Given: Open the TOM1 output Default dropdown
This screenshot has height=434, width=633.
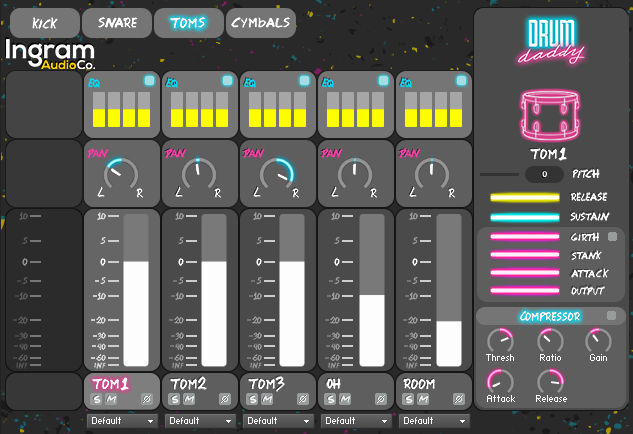Looking at the screenshot, I should (x=122, y=421).
